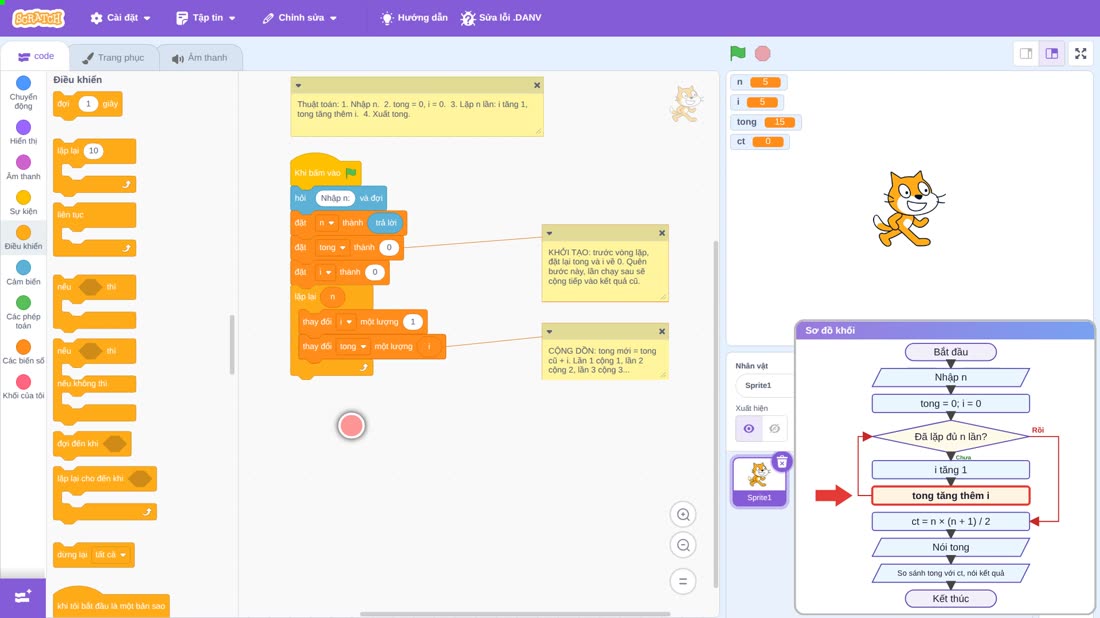
Task: Open the 'tất cả' dropdown in dừng lại block
Action: click(x=111, y=555)
